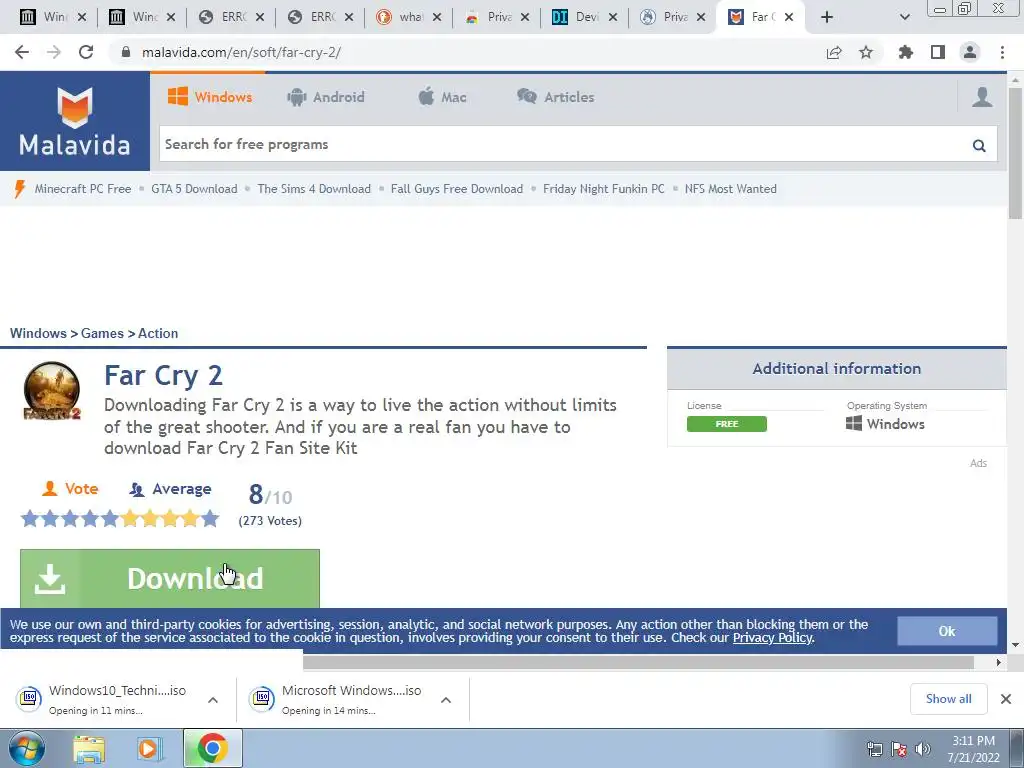Click Show all downloads
This screenshot has height=768, width=1024.
[x=948, y=699]
